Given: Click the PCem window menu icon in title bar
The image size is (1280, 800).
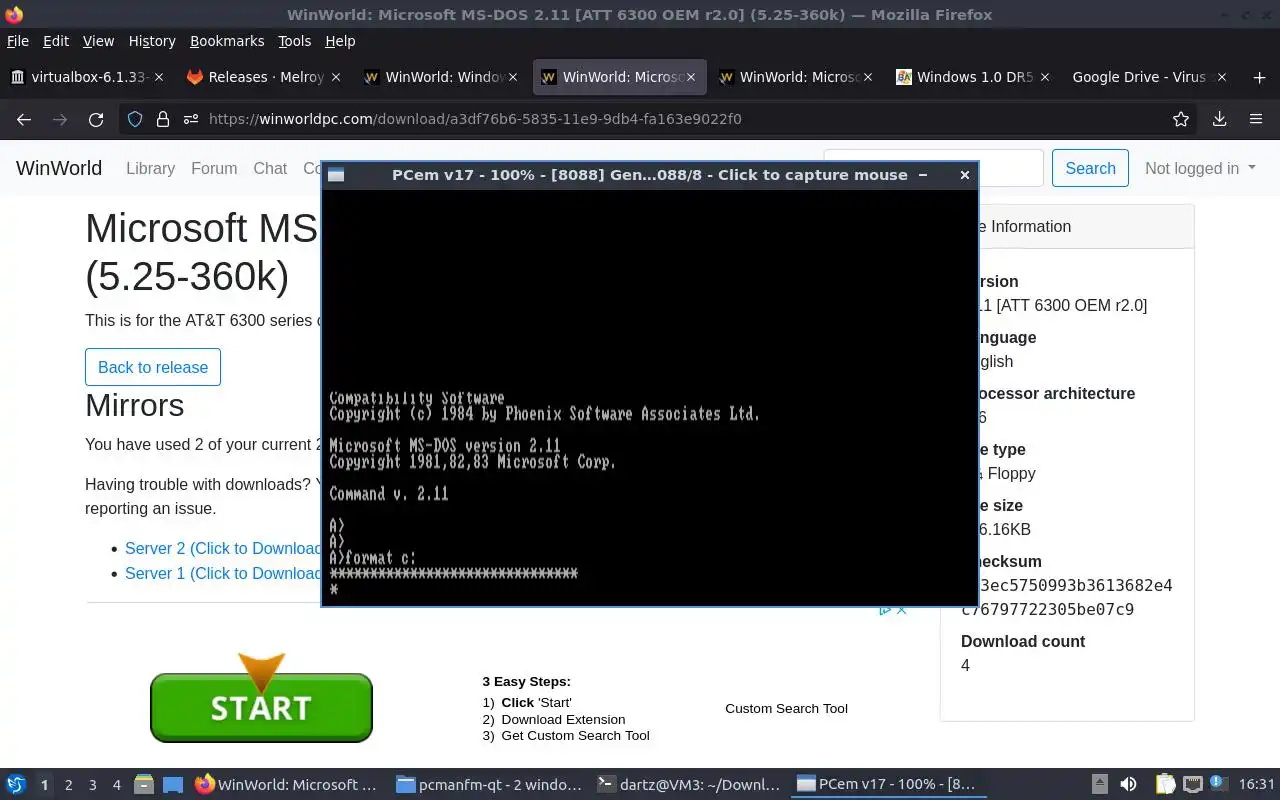Looking at the screenshot, I should click(x=336, y=175).
